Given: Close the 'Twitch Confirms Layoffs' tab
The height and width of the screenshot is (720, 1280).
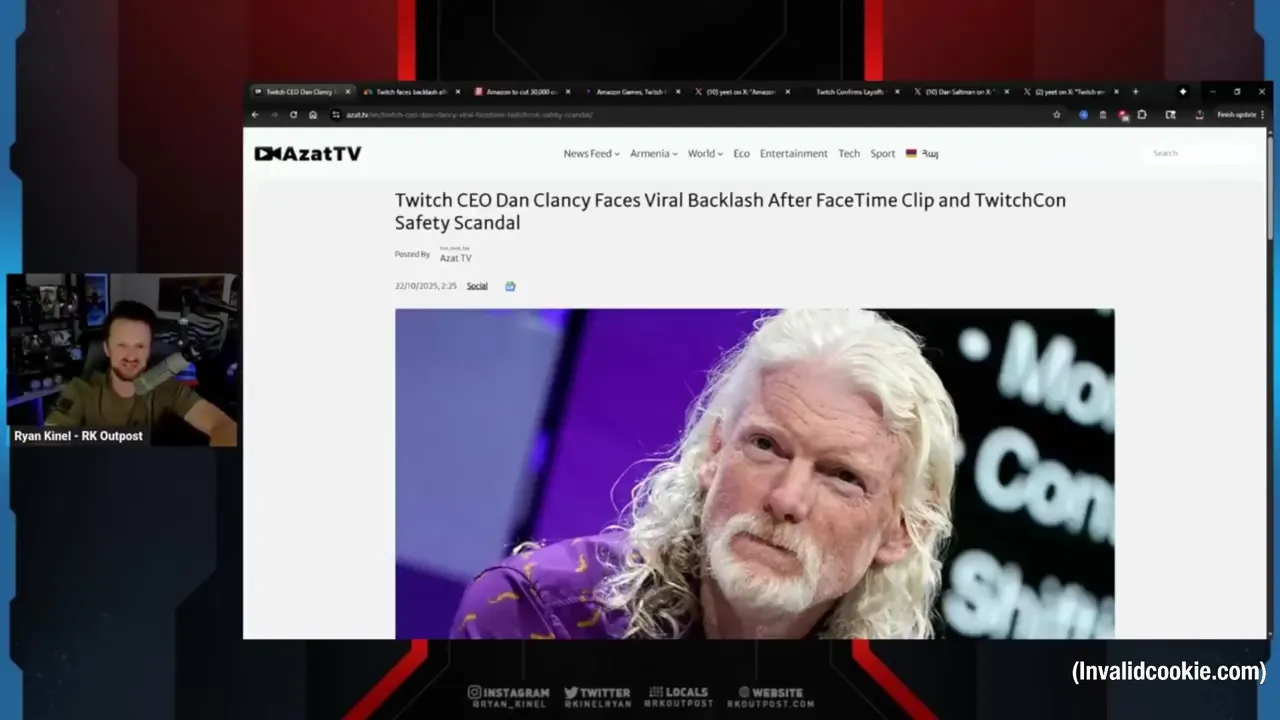Looking at the screenshot, I should pos(897,92).
